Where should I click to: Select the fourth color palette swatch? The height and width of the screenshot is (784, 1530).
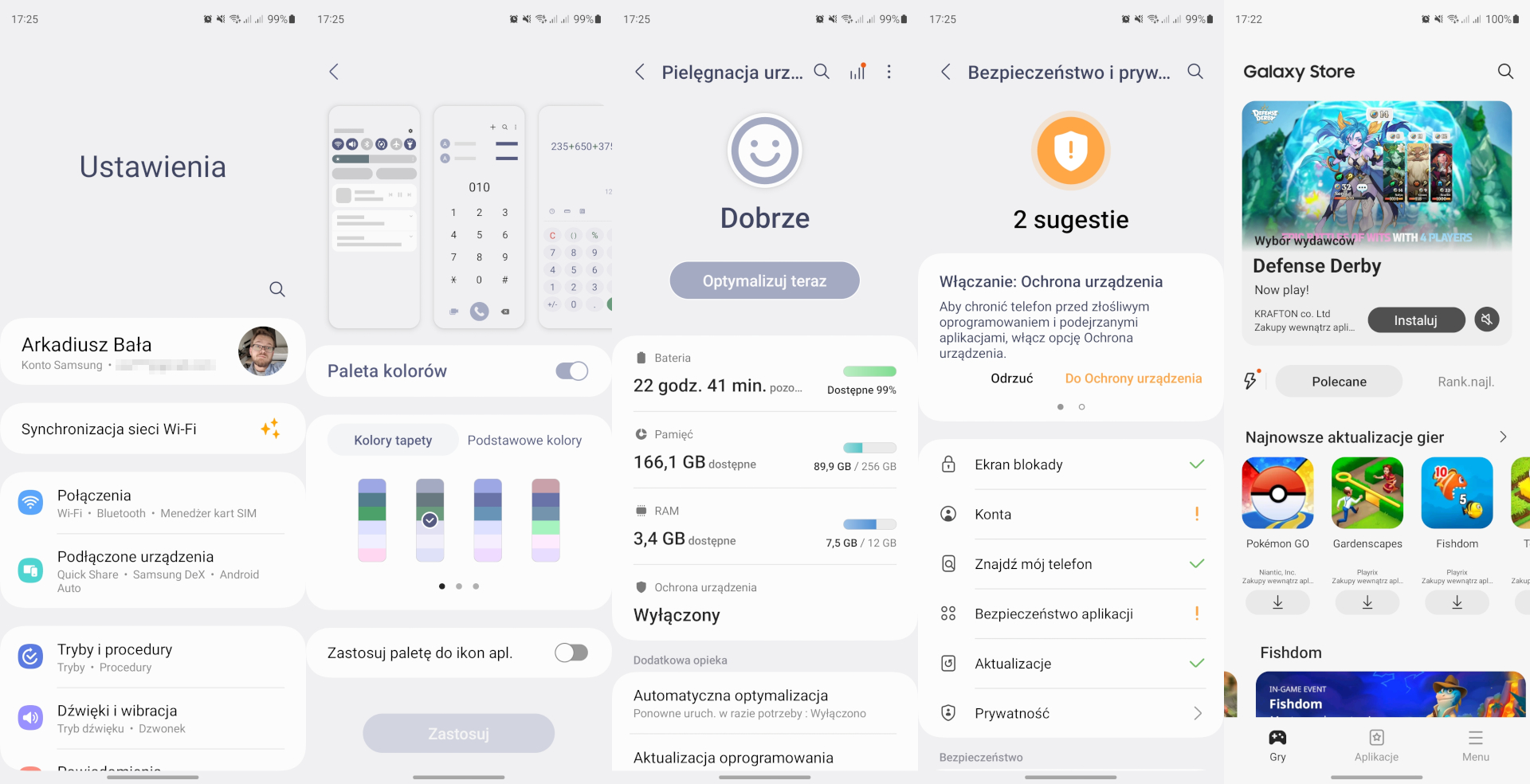[546, 520]
